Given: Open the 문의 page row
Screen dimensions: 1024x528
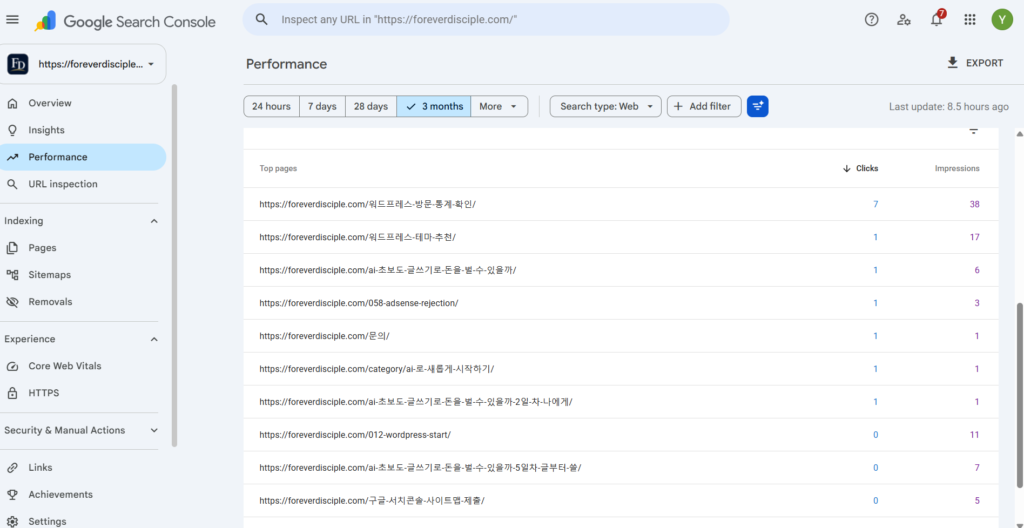Looking at the screenshot, I should point(620,336).
